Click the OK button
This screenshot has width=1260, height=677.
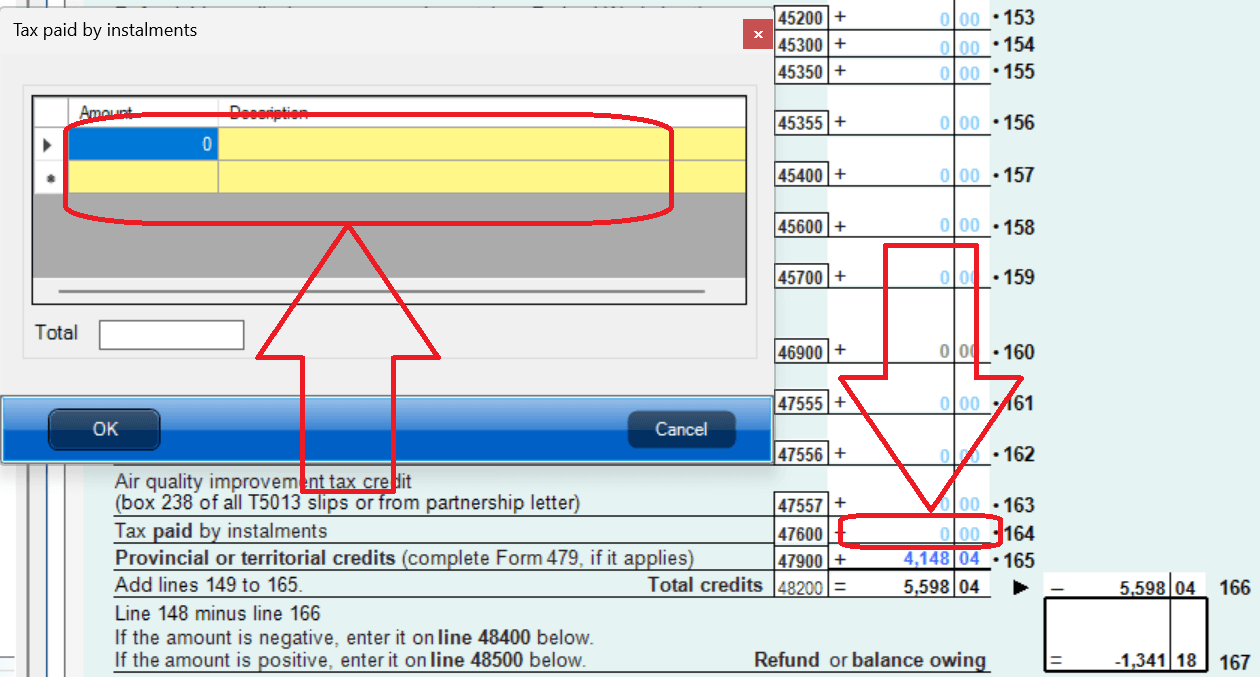[x=105, y=429]
